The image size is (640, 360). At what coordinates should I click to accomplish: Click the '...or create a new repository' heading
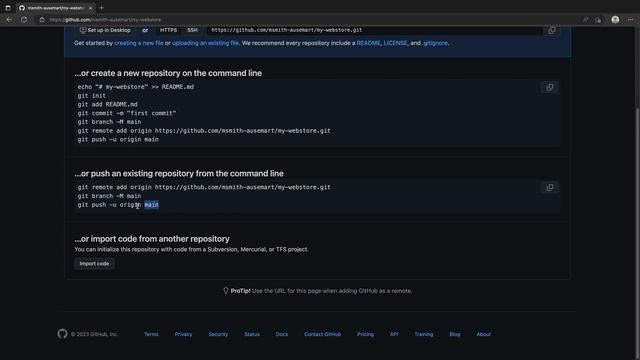tap(168, 73)
